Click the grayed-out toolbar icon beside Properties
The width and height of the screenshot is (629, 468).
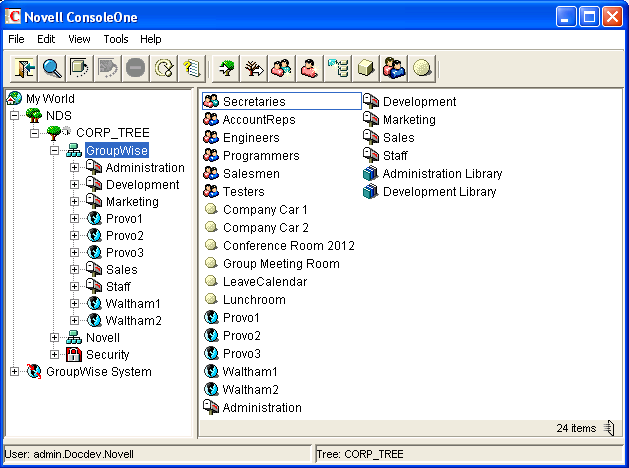108,68
